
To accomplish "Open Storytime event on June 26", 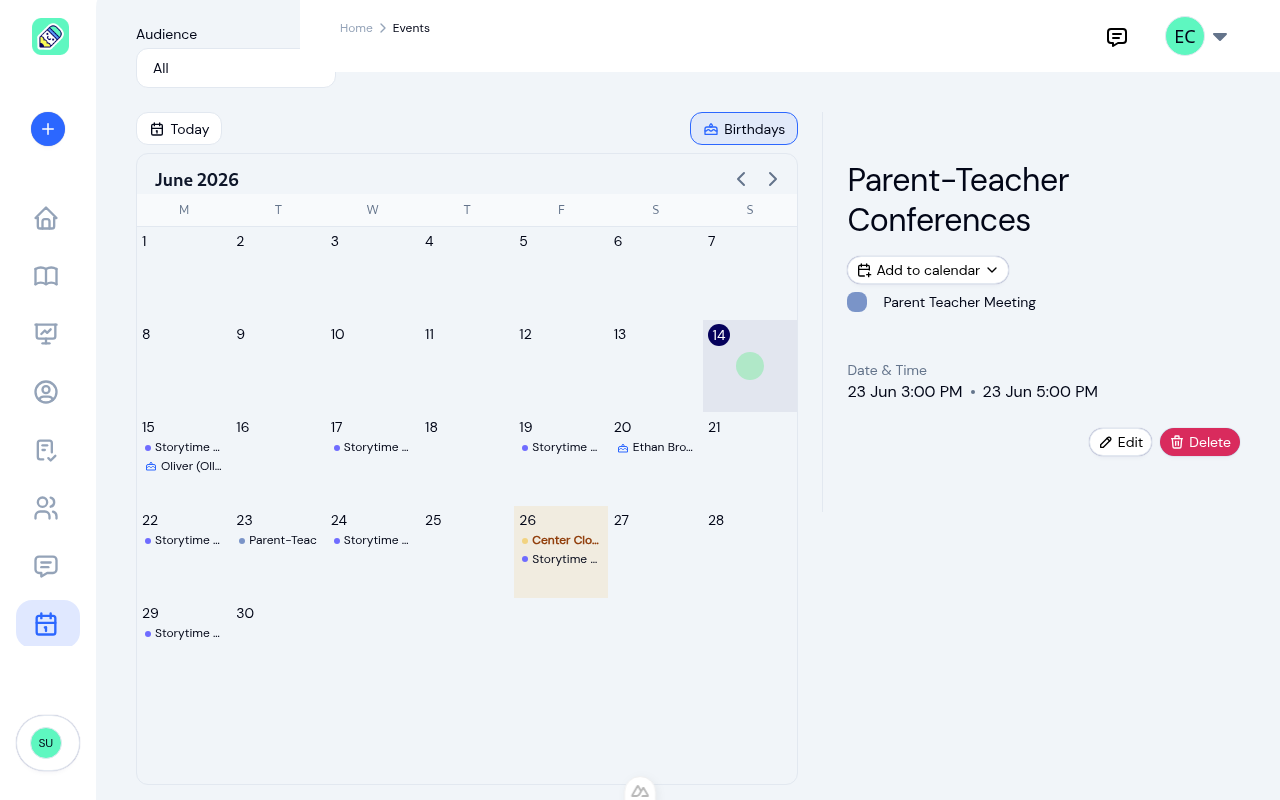I will pyautogui.click(x=560, y=559).
